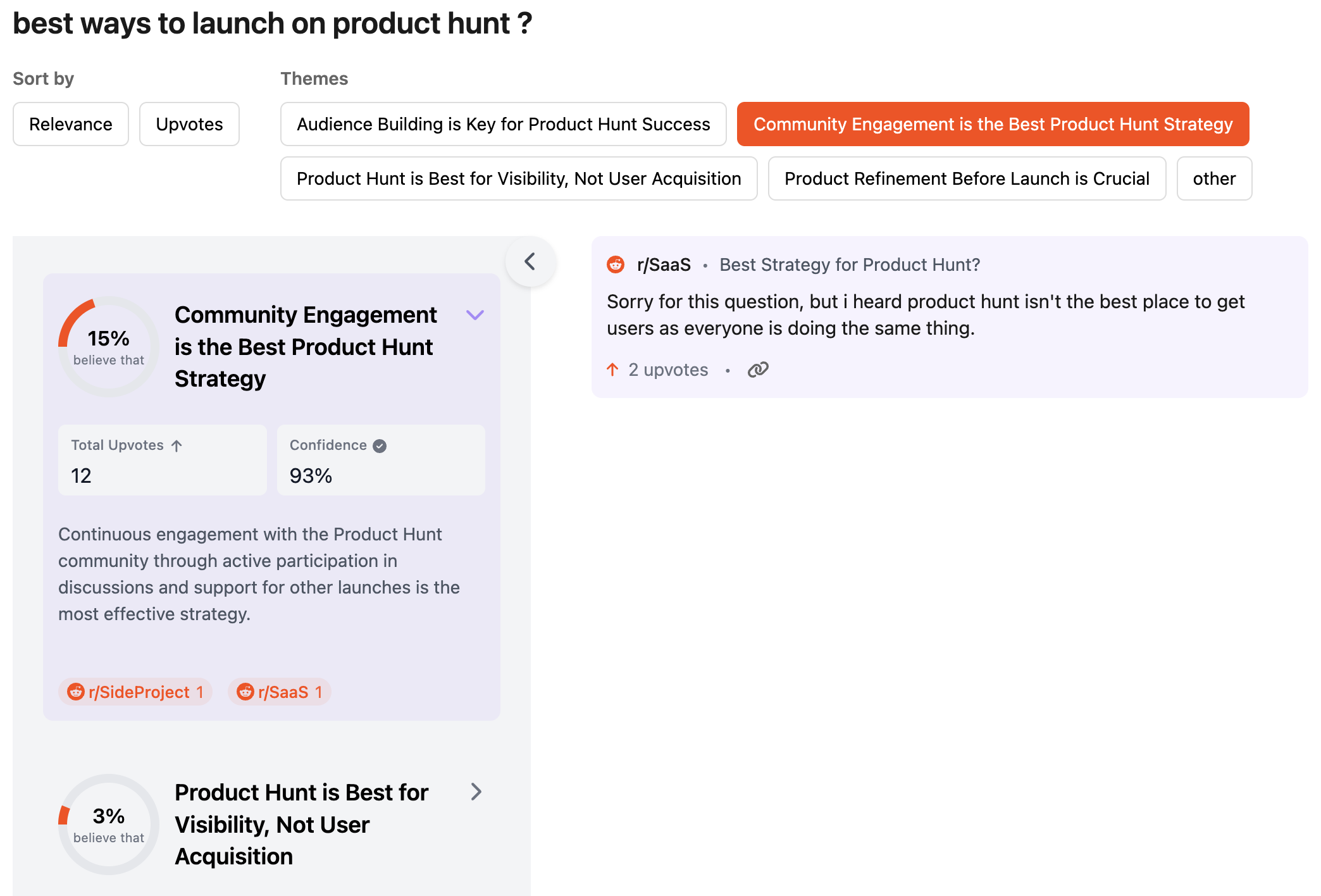Screen dimensions: 1321x896
Task: Sort results by Upvotes
Action: (189, 124)
